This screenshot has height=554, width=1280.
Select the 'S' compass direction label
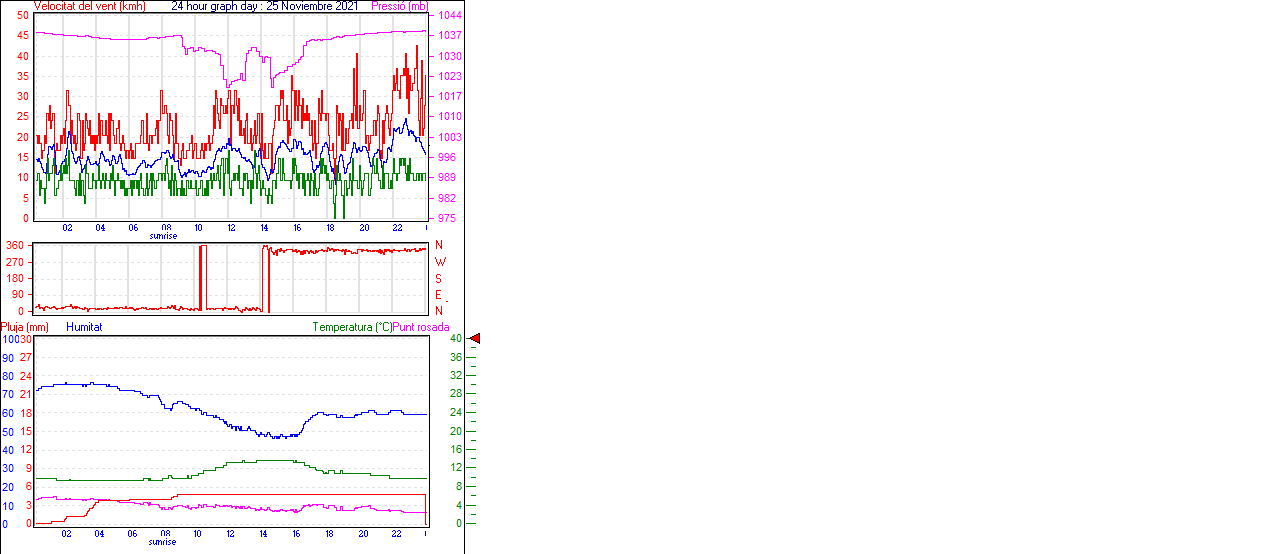438,278
